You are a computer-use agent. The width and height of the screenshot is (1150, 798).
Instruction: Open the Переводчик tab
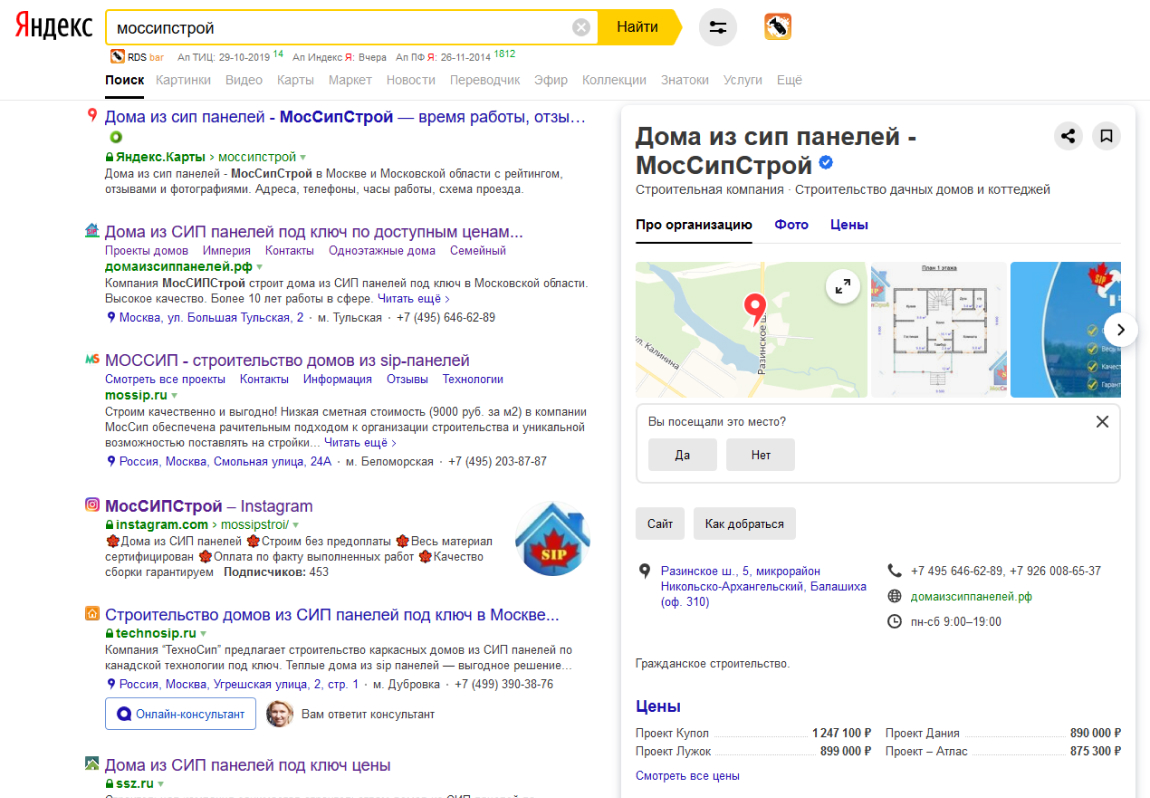tap(485, 80)
